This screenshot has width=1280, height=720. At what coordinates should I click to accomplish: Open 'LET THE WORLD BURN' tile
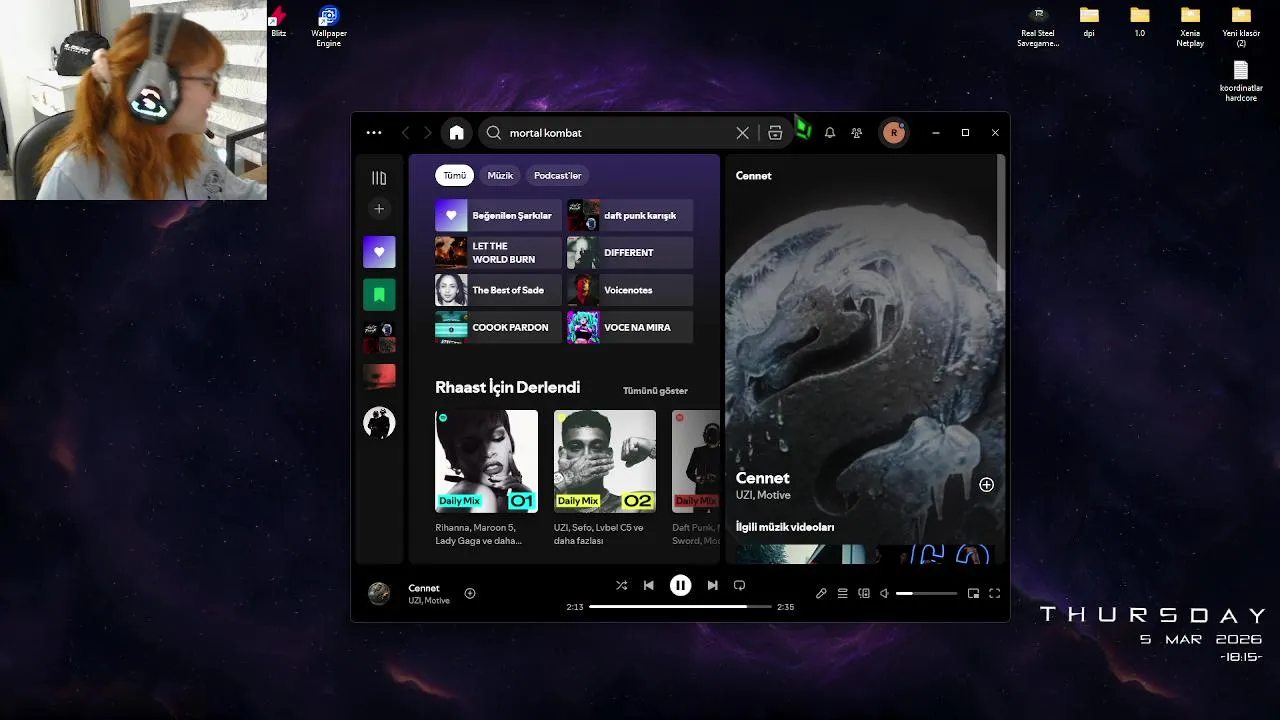[x=498, y=252]
